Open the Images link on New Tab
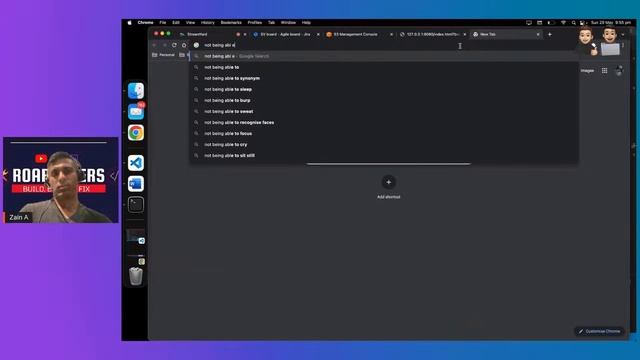Image resolution: width=640 pixels, height=360 pixels. pos(587,71)
